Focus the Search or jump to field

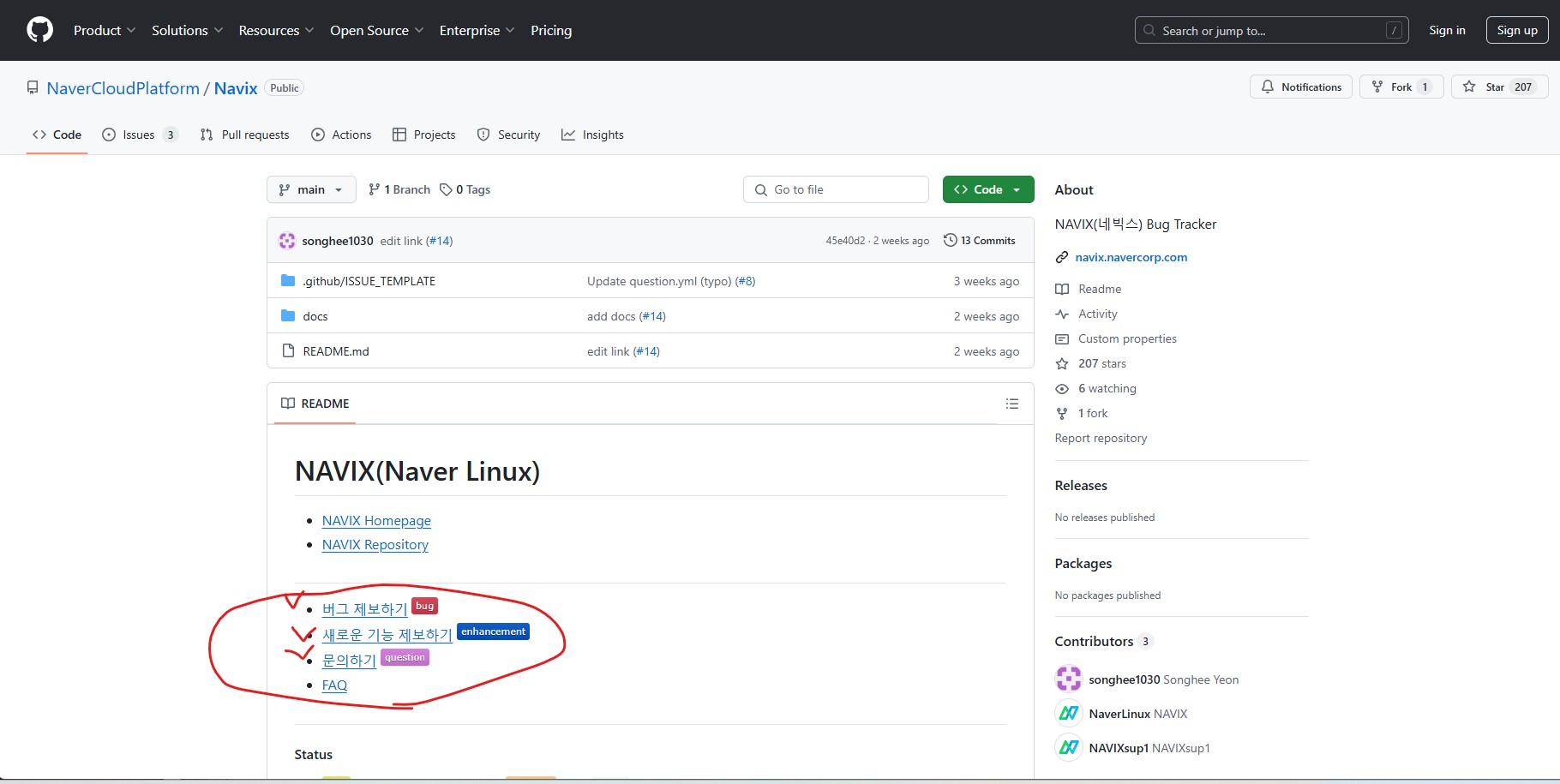click(x=1272, y=30)
